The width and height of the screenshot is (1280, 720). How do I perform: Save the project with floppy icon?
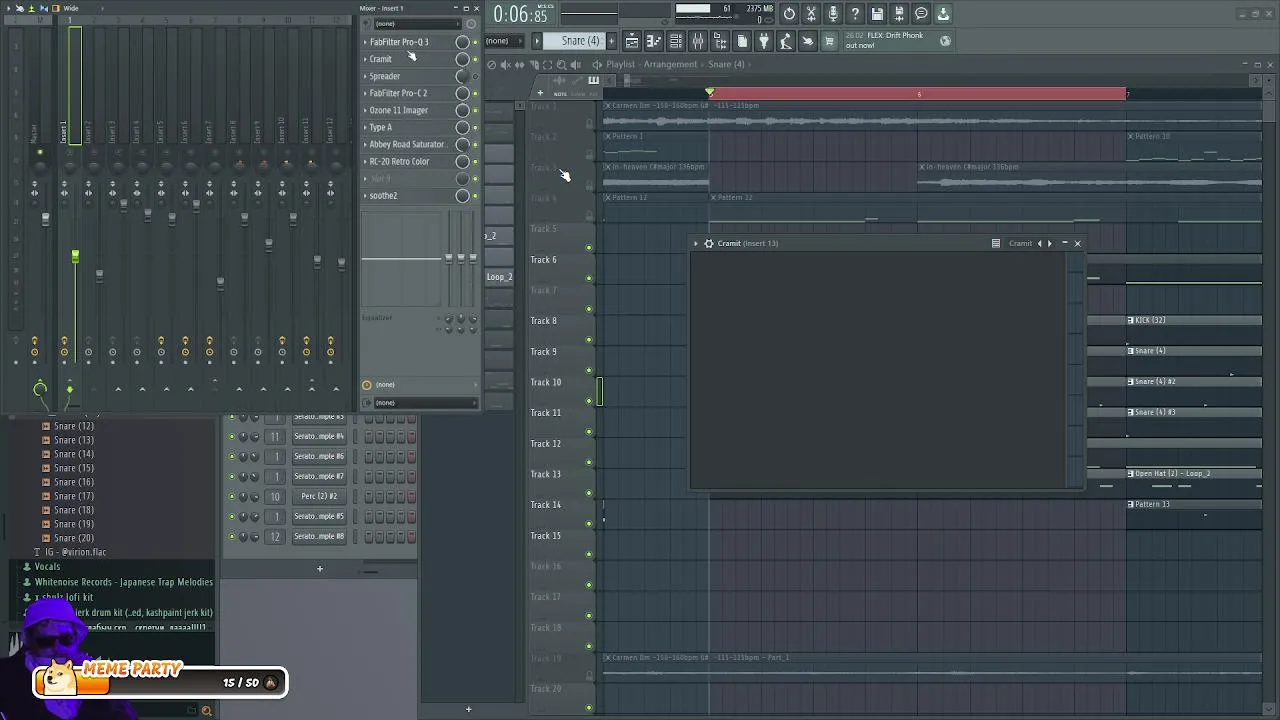877,14
